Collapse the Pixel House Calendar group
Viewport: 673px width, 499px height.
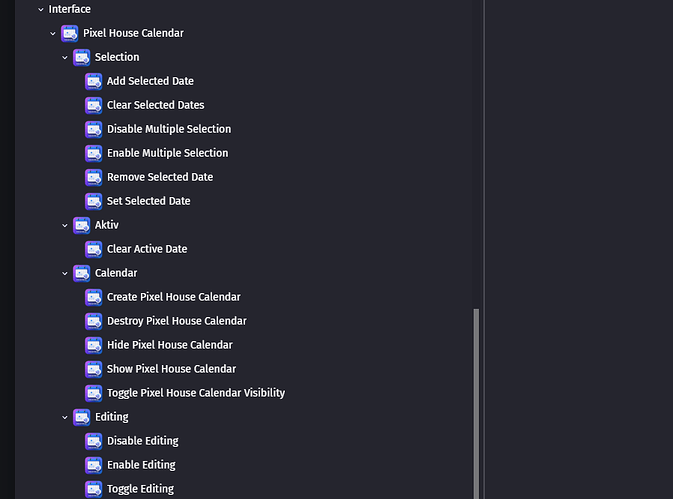[53, 33]
